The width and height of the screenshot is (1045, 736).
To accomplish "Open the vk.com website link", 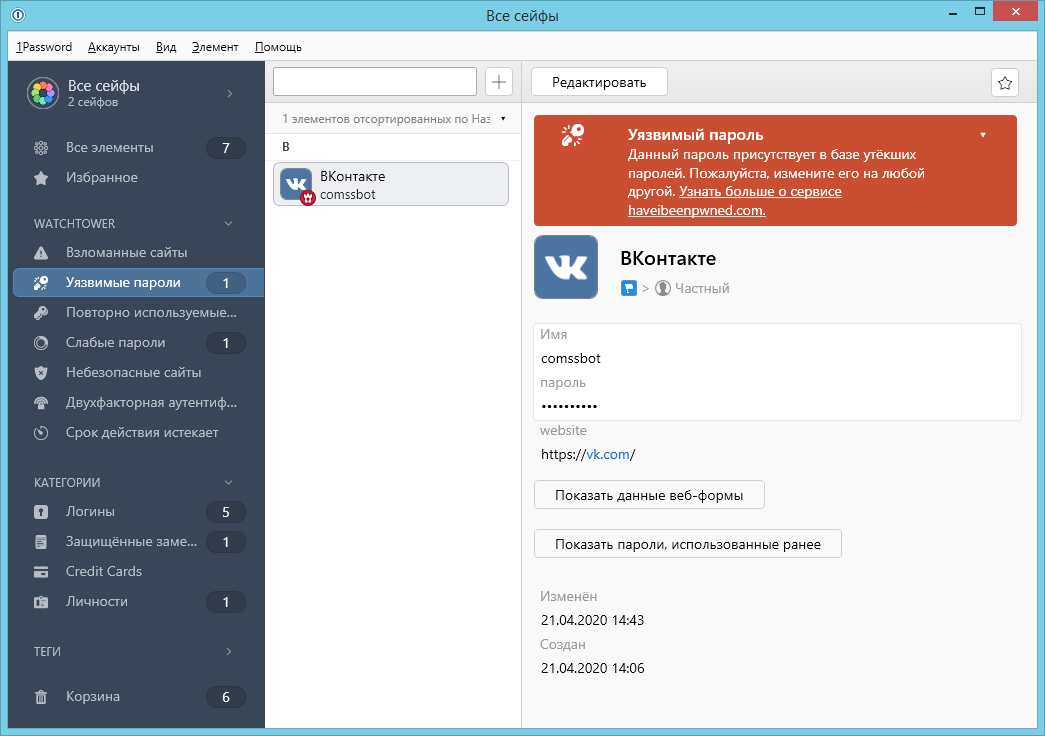I will (608, 454).
